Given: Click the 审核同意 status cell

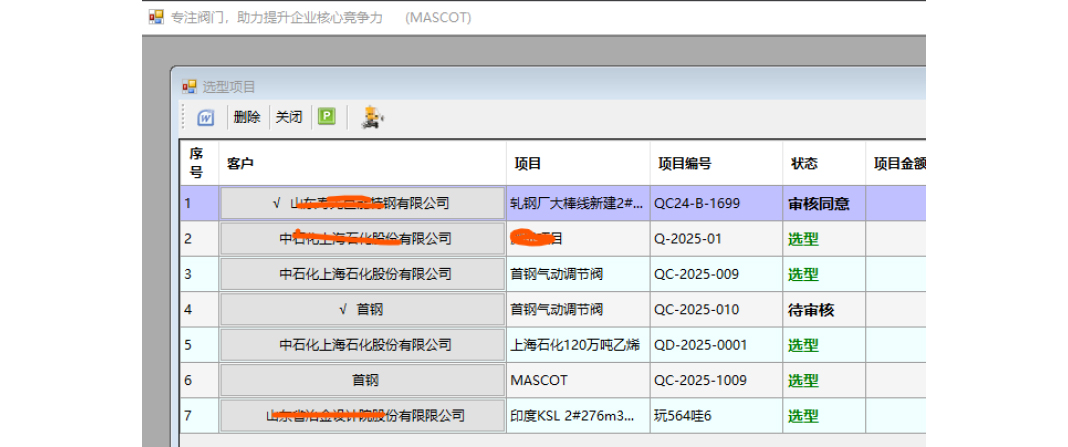Looking at the screenshot, I should (824, 203).
